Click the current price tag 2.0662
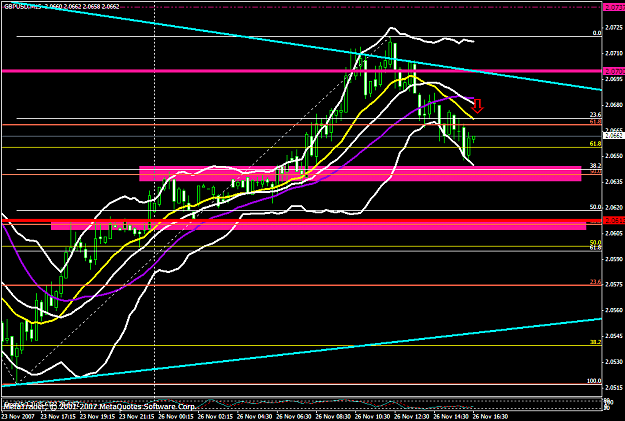This screenshot has height=421, width=625. 614,136
